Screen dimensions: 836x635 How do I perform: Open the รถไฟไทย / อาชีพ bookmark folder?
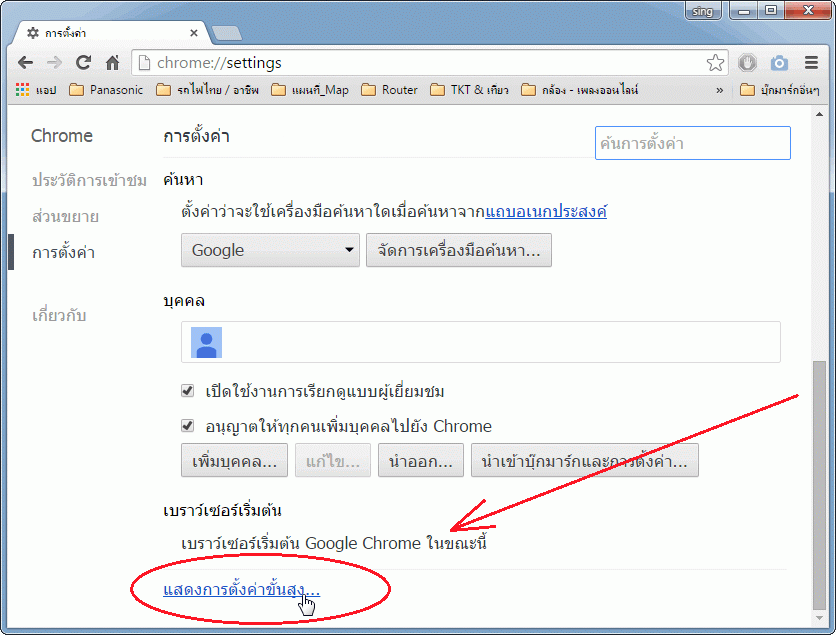point(208,90)
